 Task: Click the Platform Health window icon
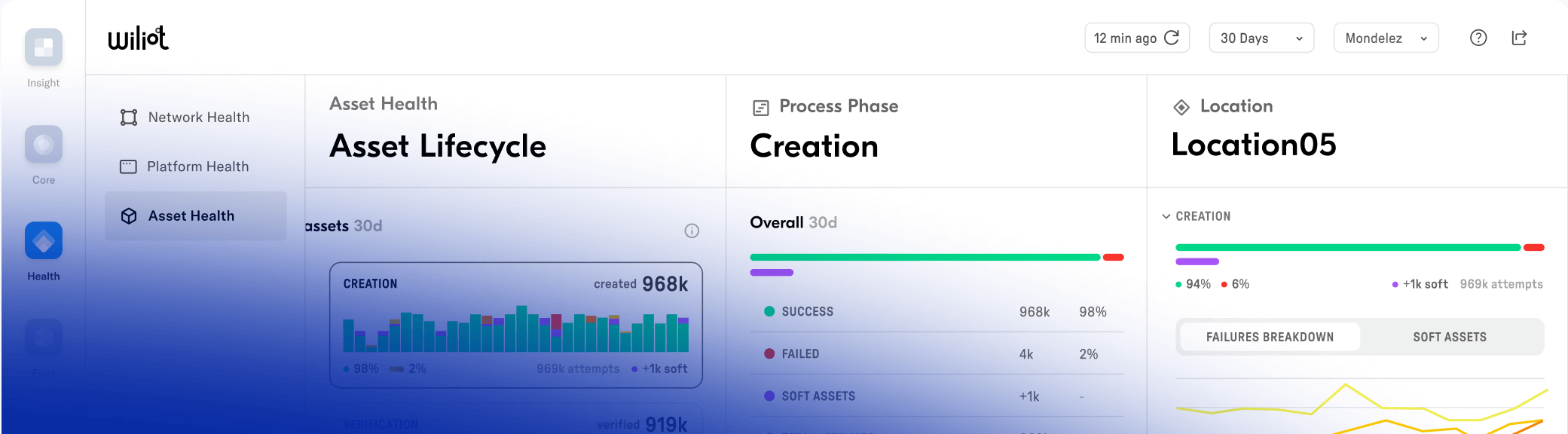pyautogui.click(x=129, y=167)
